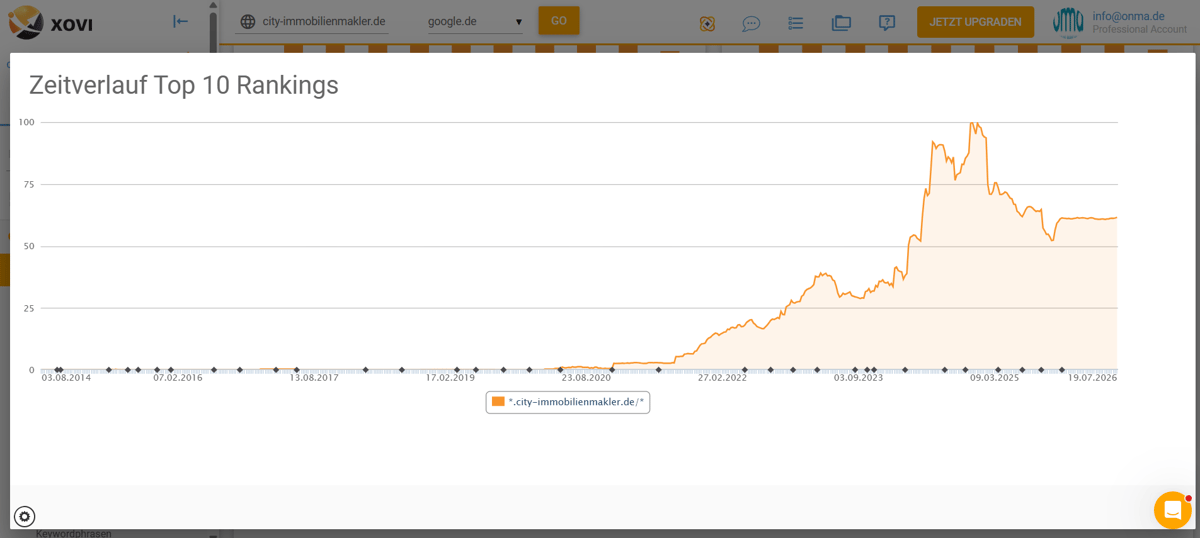
Task: Open the projects folder icon
Action: [841, 22]
